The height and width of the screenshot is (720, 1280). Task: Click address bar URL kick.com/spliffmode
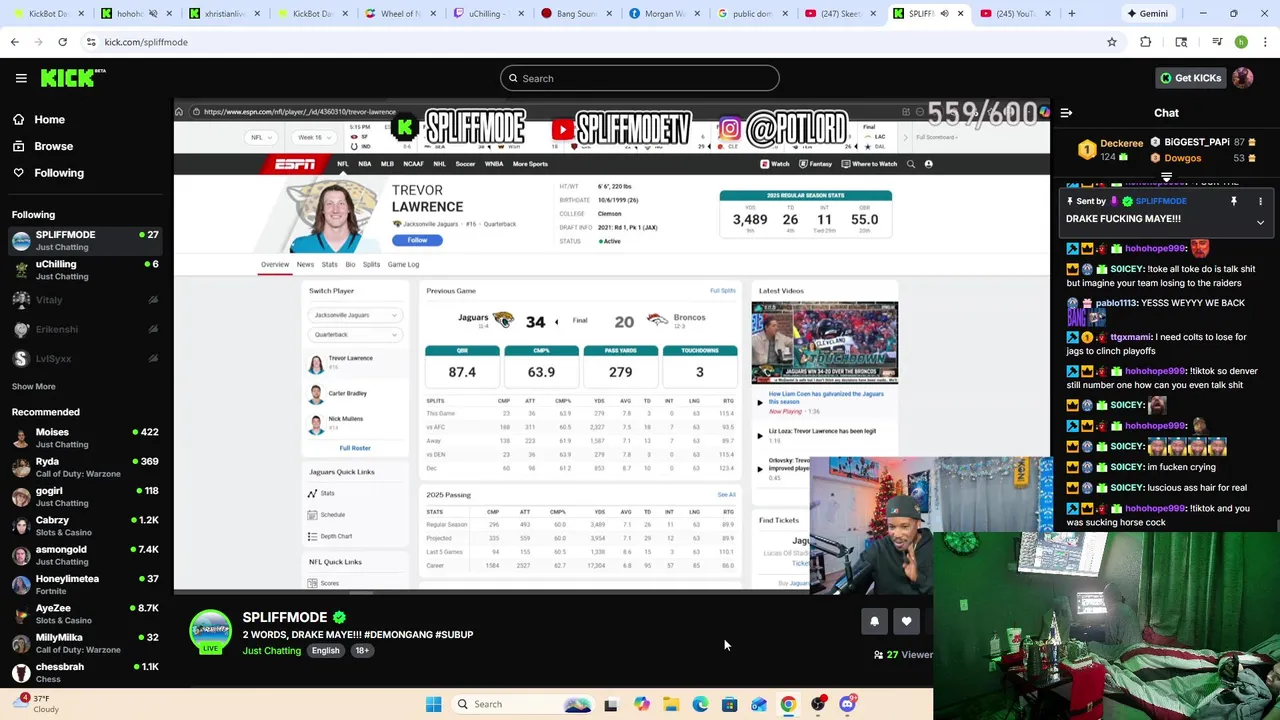[x=146, y=42]
